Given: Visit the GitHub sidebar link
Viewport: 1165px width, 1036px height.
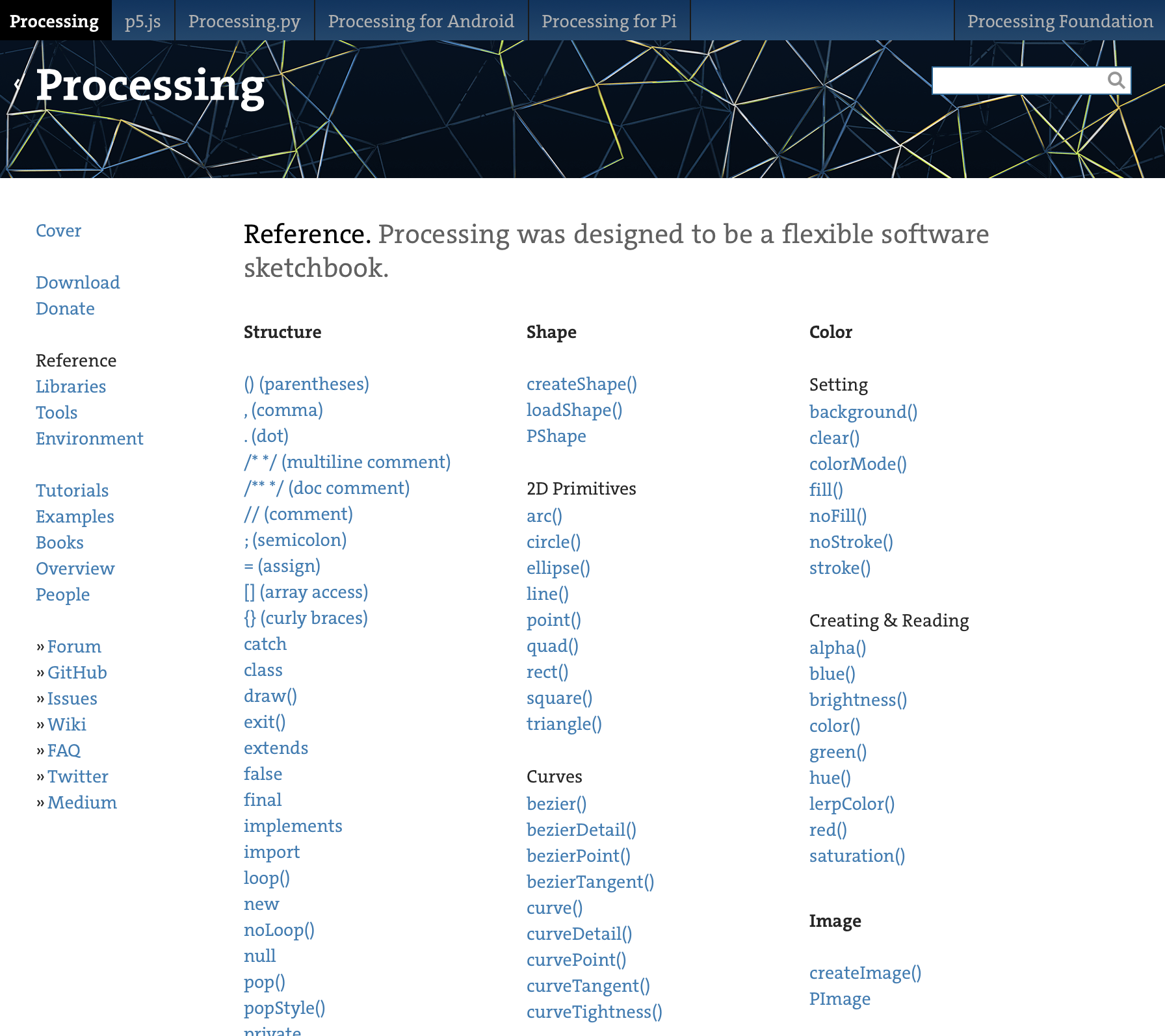Looking at the screenshot, I should [x=77, y=673].
